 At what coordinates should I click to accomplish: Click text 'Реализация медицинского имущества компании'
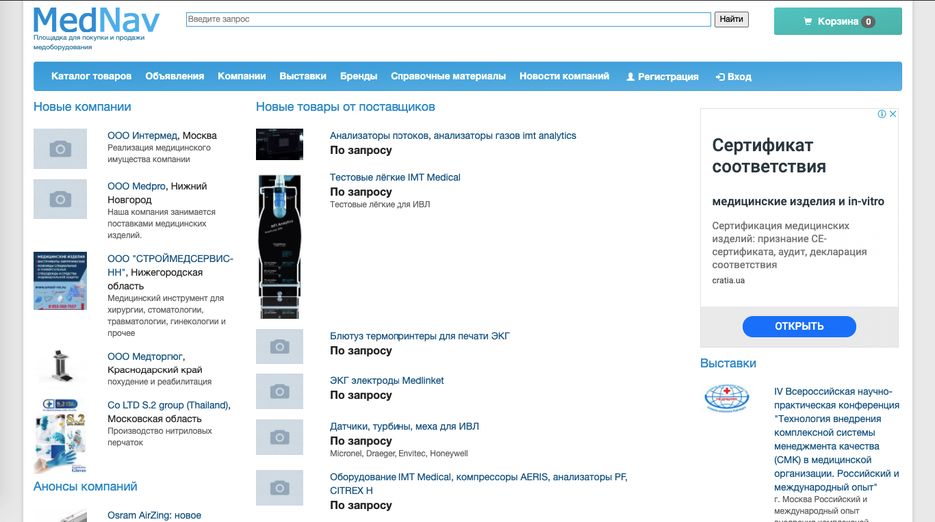(x=159, y=153)
